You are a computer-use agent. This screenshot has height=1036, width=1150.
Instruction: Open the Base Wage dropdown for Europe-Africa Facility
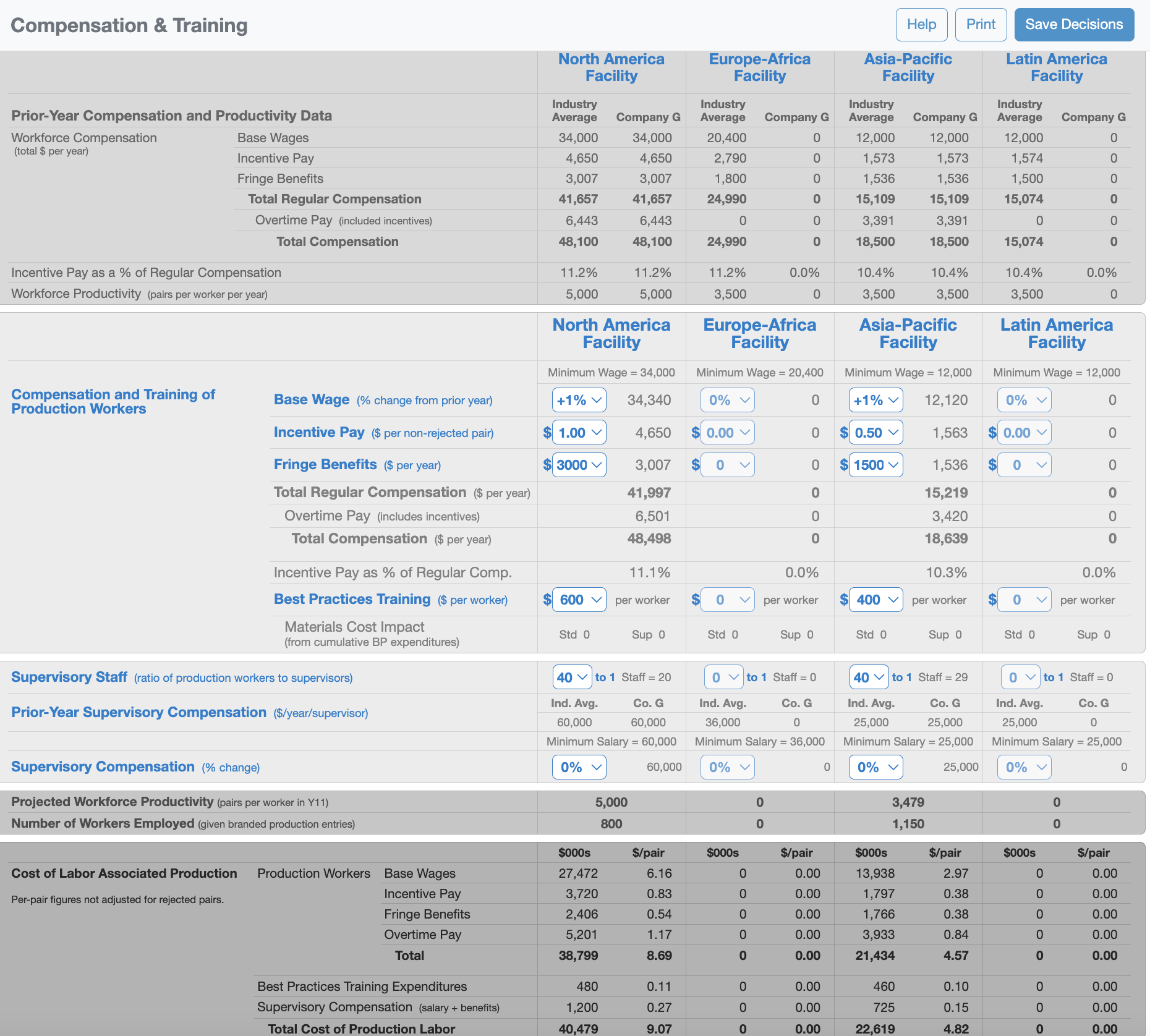tap(726, 400)
